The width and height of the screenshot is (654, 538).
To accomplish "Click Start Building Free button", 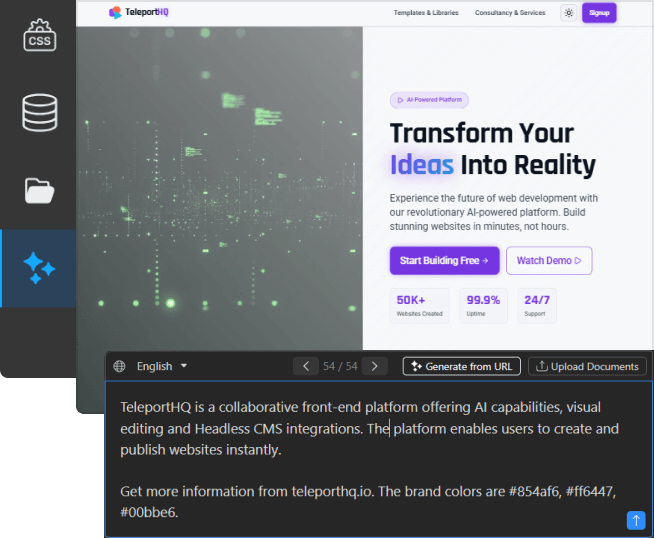I will [443, 261].
